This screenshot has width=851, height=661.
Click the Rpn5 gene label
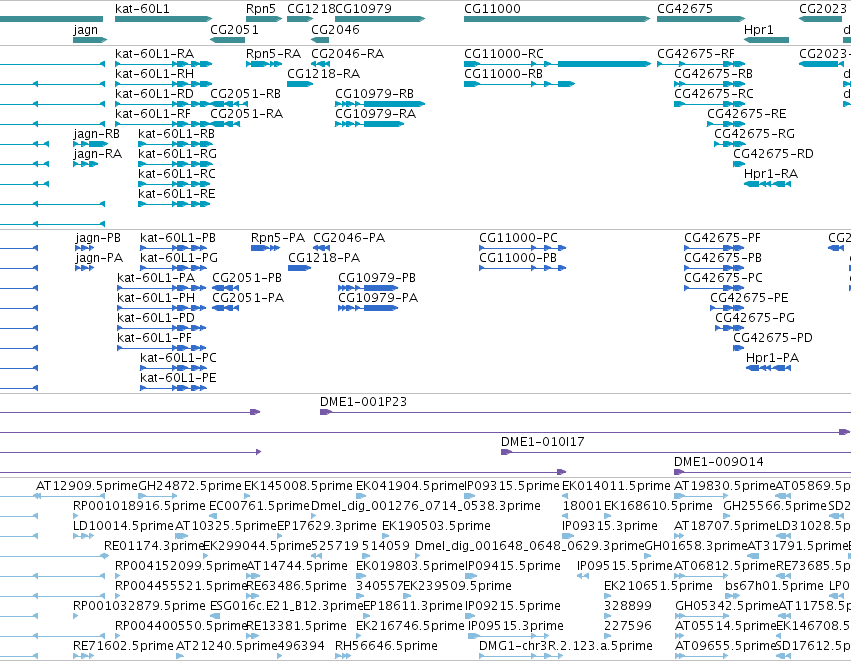pos(261,9)
